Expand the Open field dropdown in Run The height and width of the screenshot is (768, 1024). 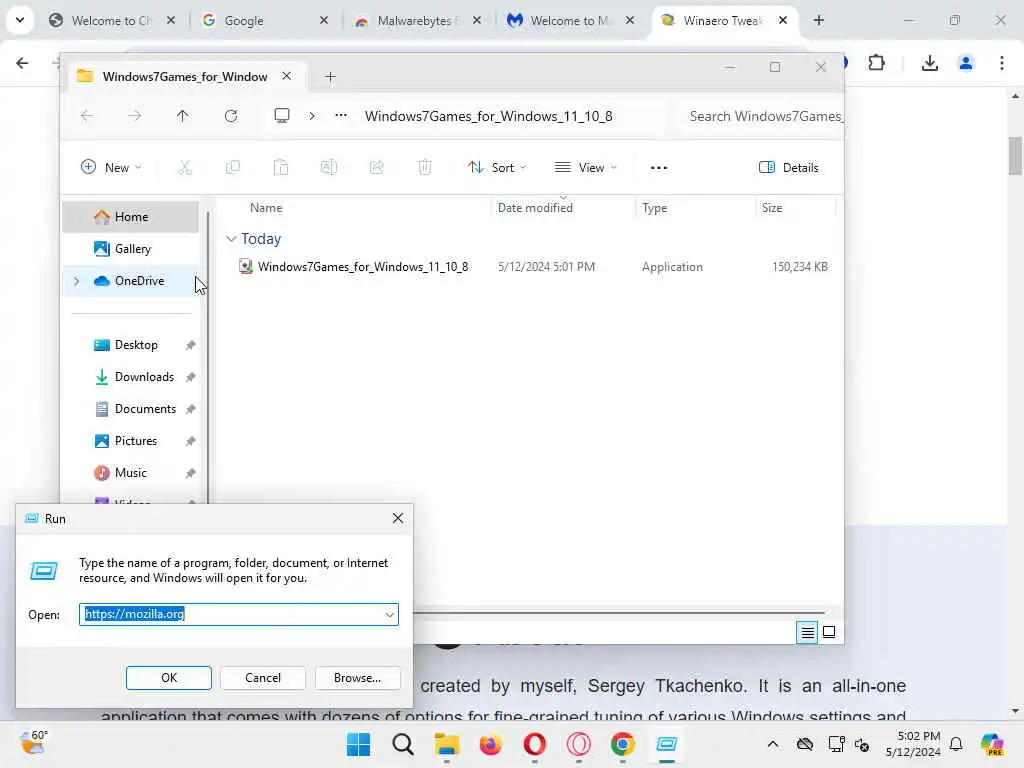(x=389, y=615)
